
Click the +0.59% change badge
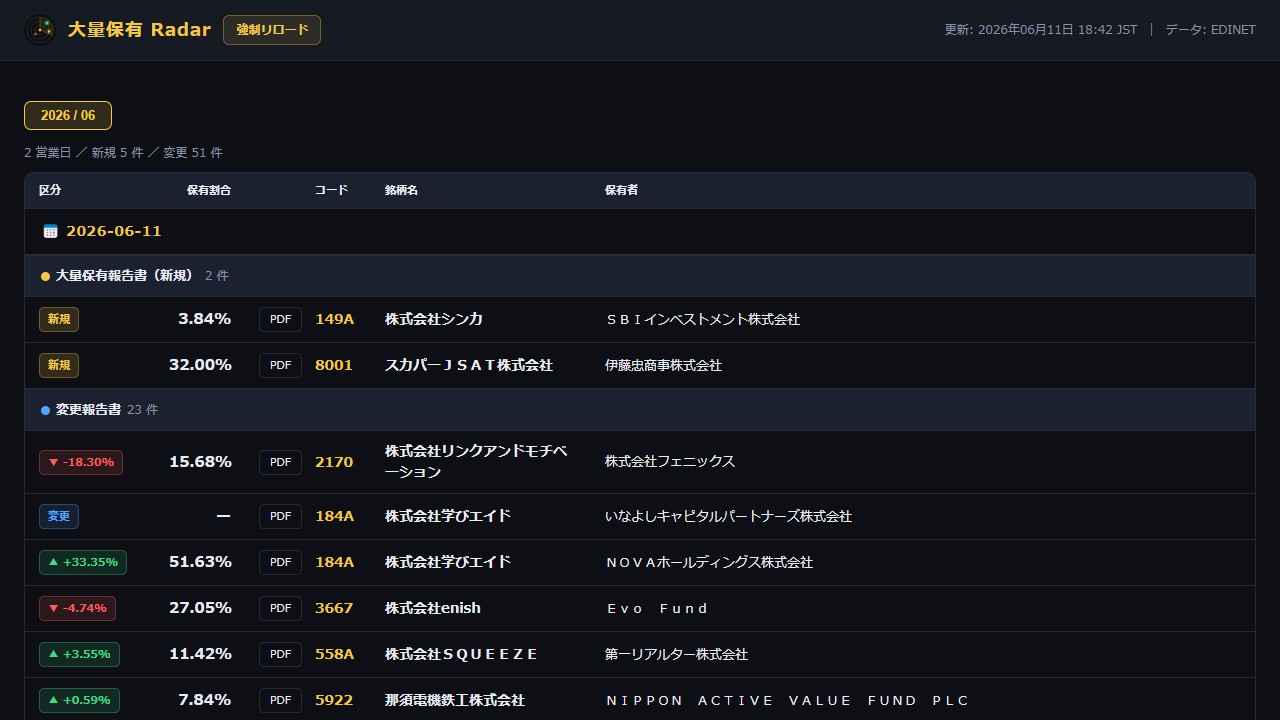pyautogui.click(x=79, y=700)
